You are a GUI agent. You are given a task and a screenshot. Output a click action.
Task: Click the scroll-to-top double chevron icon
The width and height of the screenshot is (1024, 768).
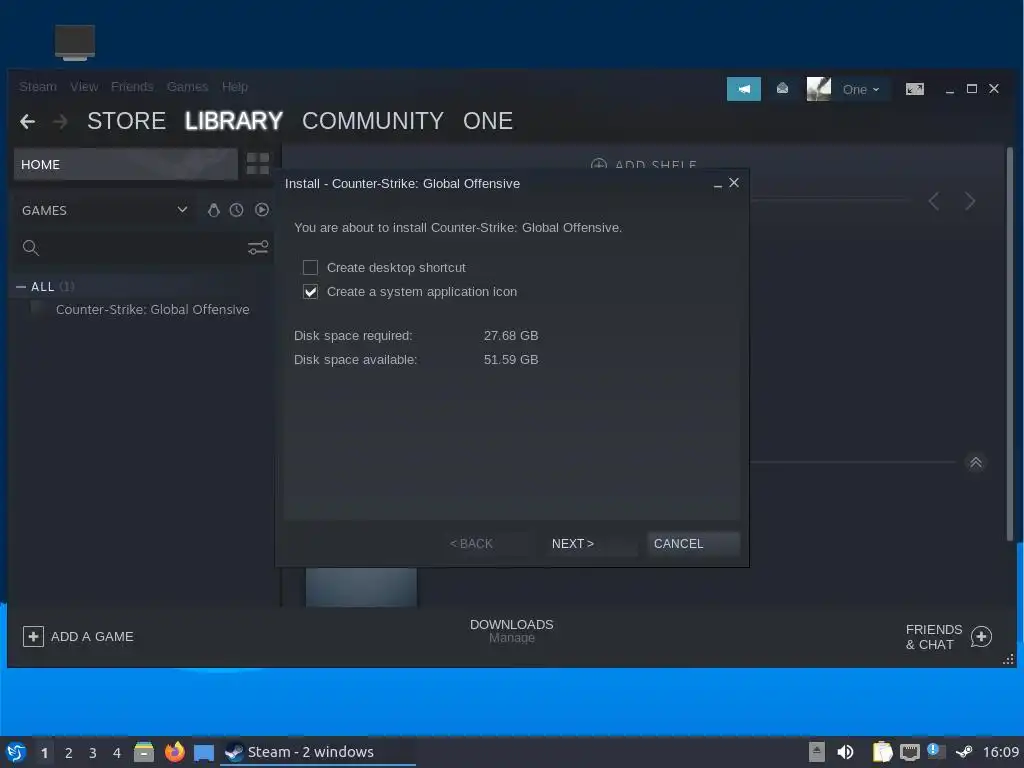tap(976, 462)
